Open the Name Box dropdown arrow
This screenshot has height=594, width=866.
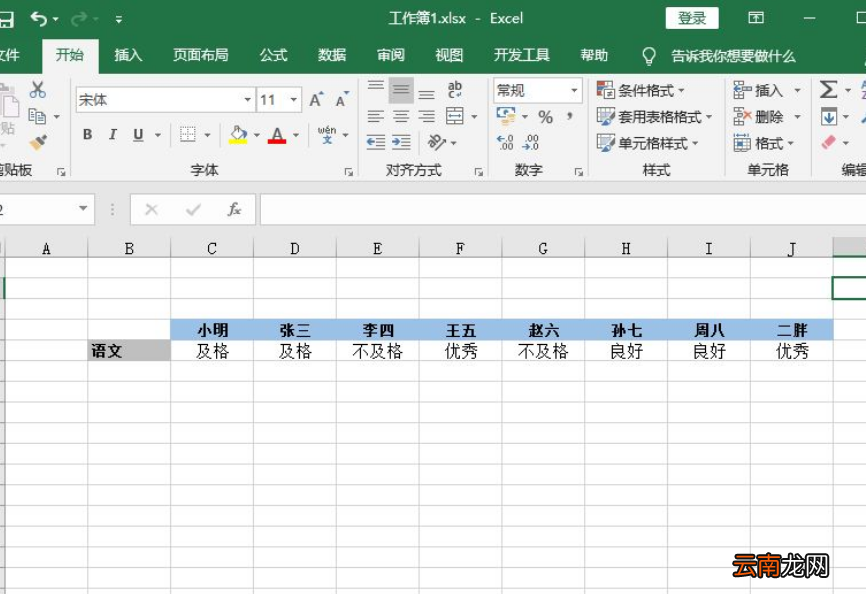point(83,209)
